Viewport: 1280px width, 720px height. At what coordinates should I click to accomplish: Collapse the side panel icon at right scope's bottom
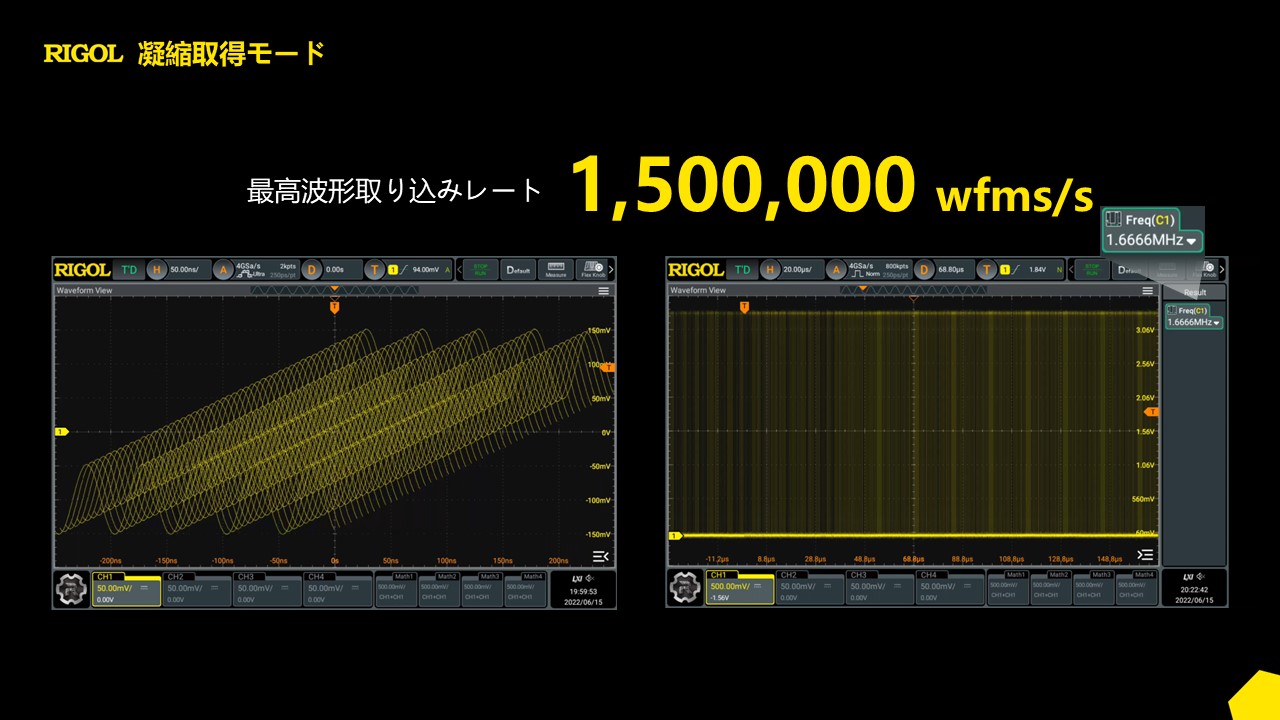[1146, 555]
